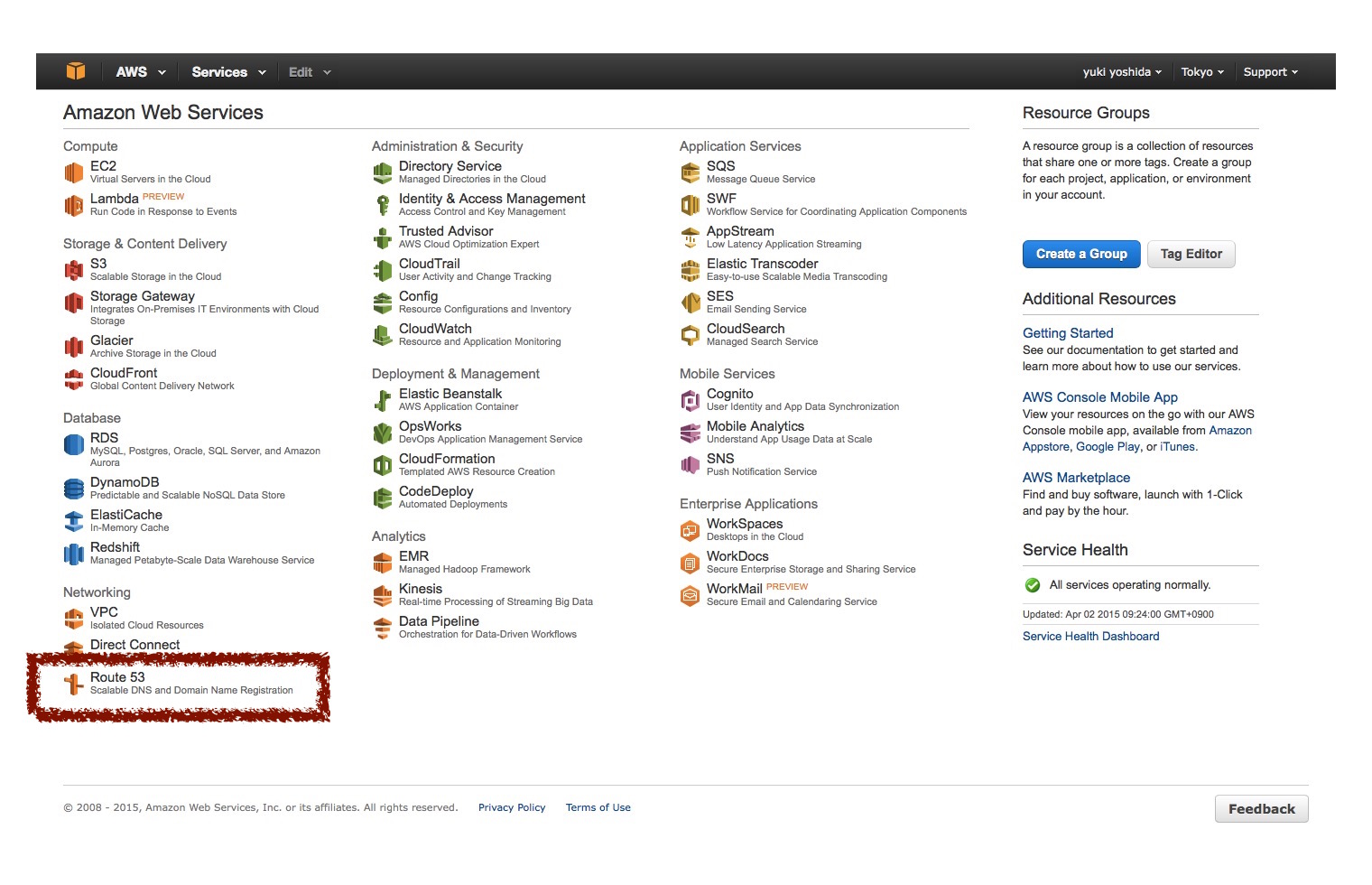This screenshot has width=1372, height=885.
Task: Click the Identity & Access Management key icon
Action: coord(383,205)
